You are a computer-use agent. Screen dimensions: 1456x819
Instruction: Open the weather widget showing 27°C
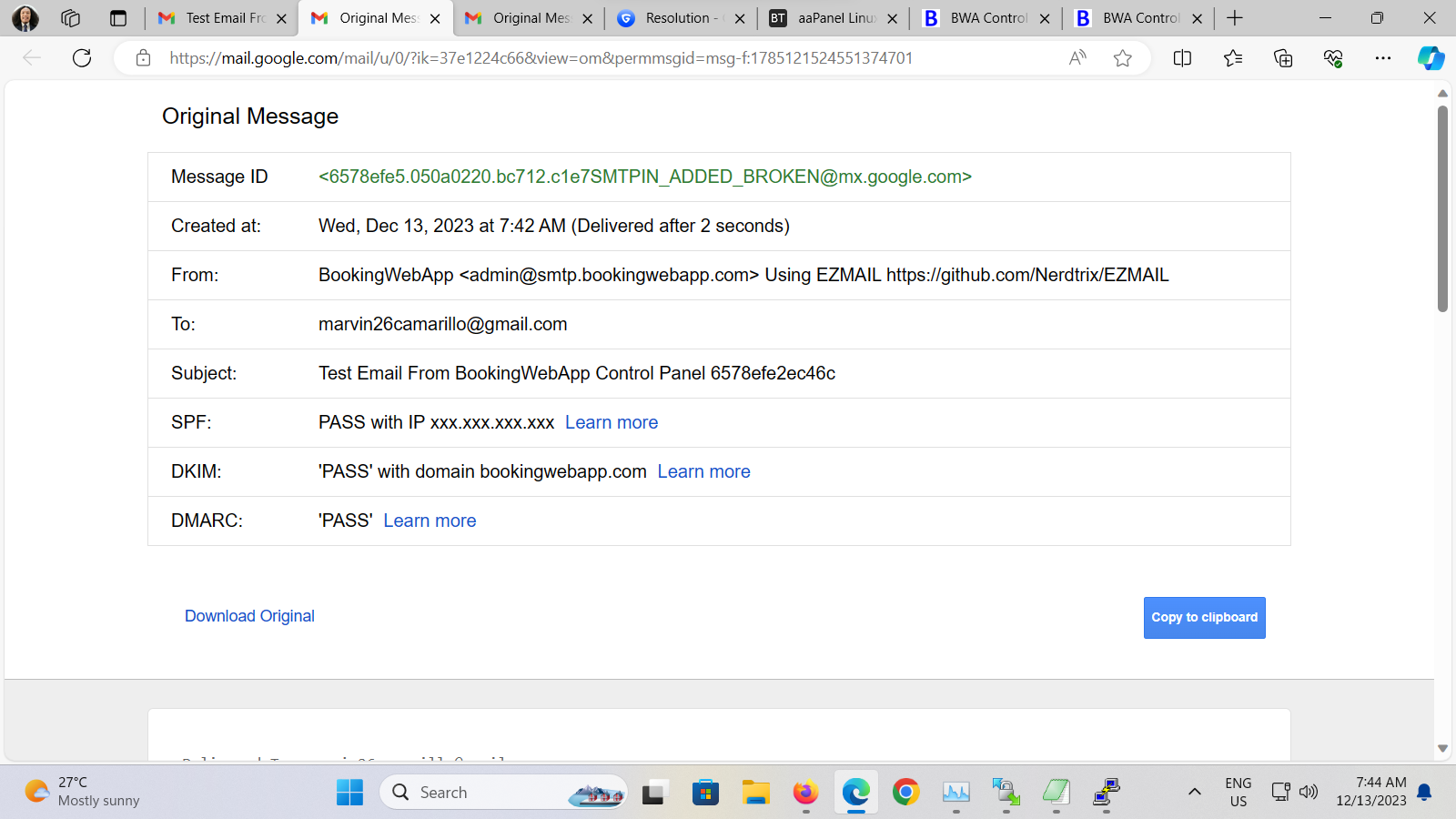tap(83, 792)
